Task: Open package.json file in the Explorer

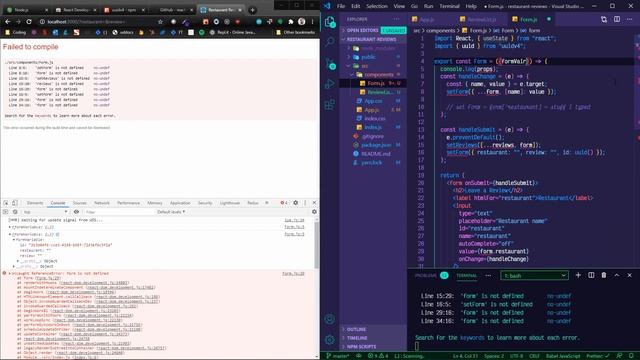Action: (x=376, y=145)
